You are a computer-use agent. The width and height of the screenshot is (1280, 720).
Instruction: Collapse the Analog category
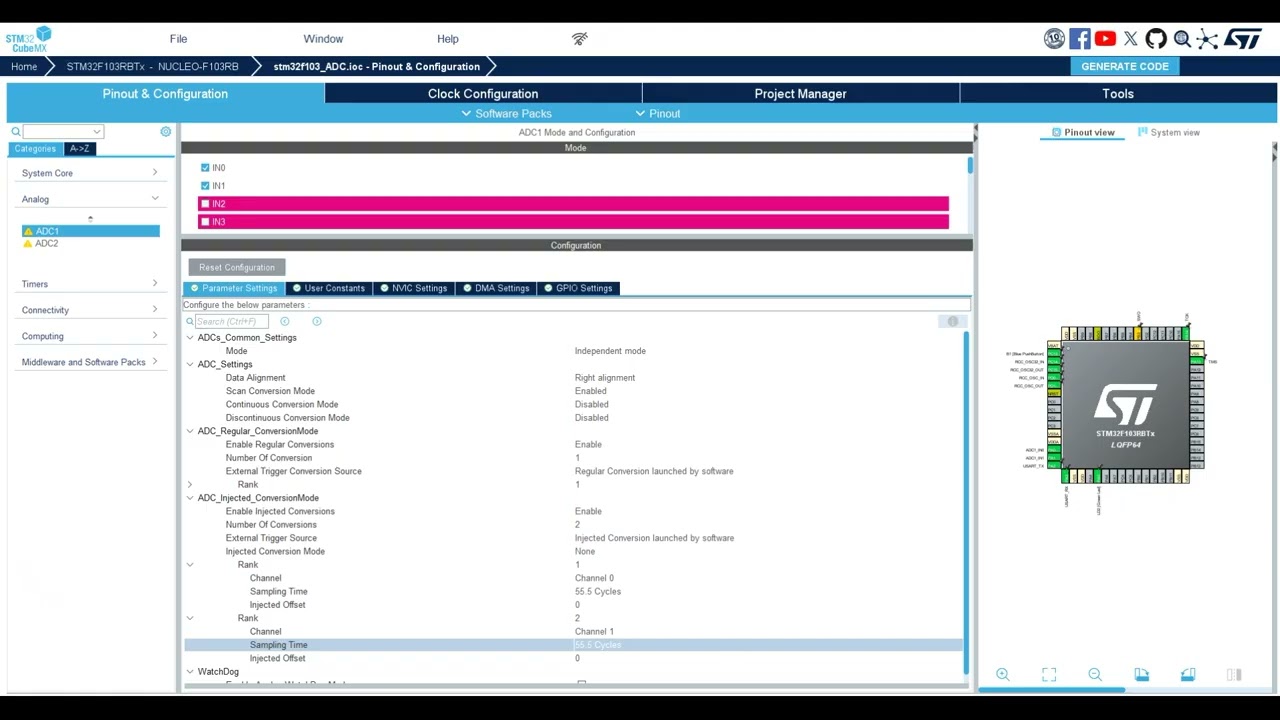[89, 199]
